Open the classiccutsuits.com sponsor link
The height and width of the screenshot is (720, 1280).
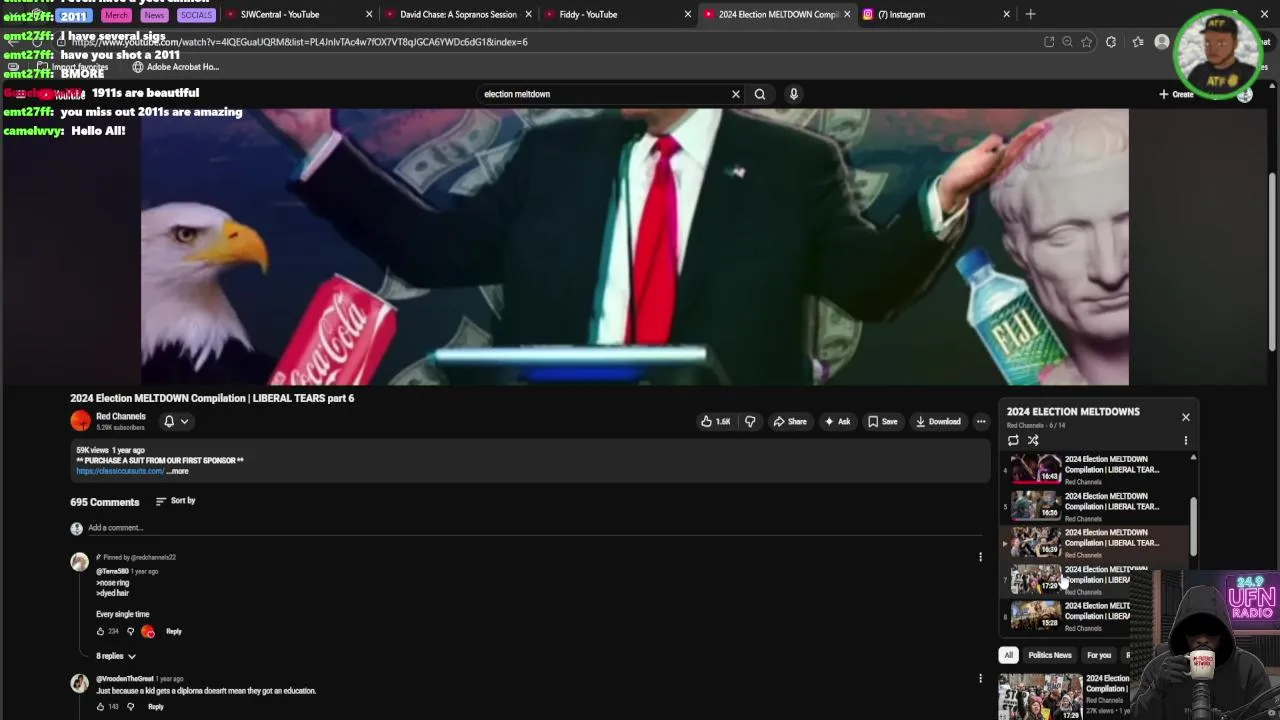(x=120, y=471)
